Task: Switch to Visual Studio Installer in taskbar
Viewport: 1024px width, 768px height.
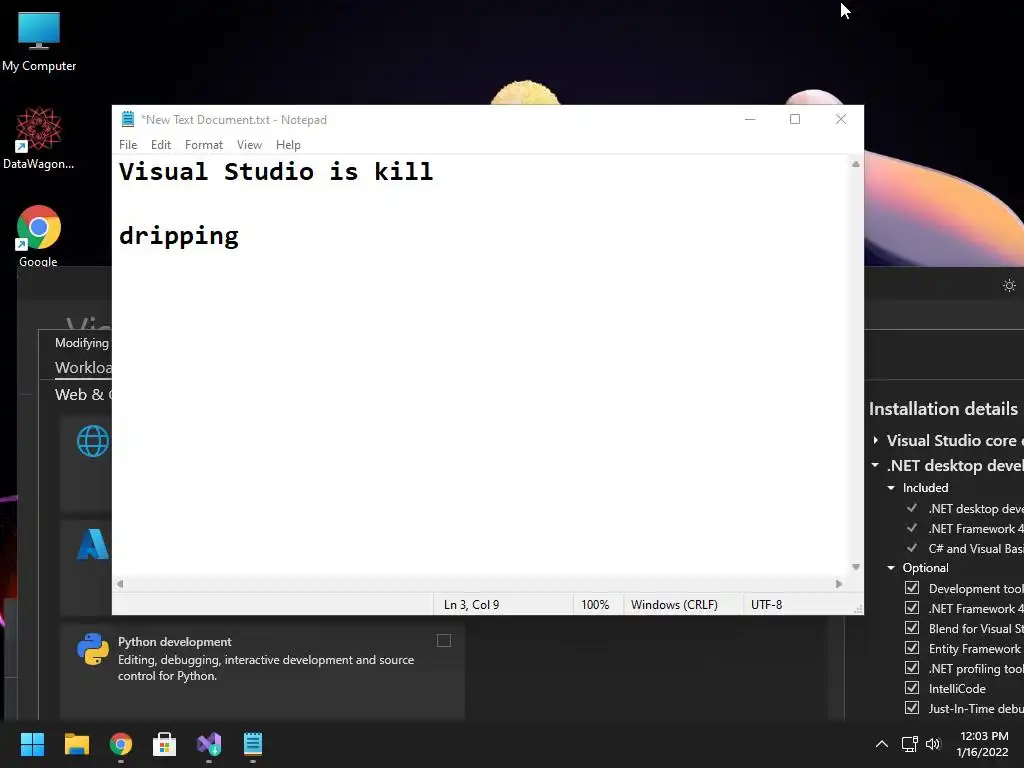Action: tap(209, 744)
